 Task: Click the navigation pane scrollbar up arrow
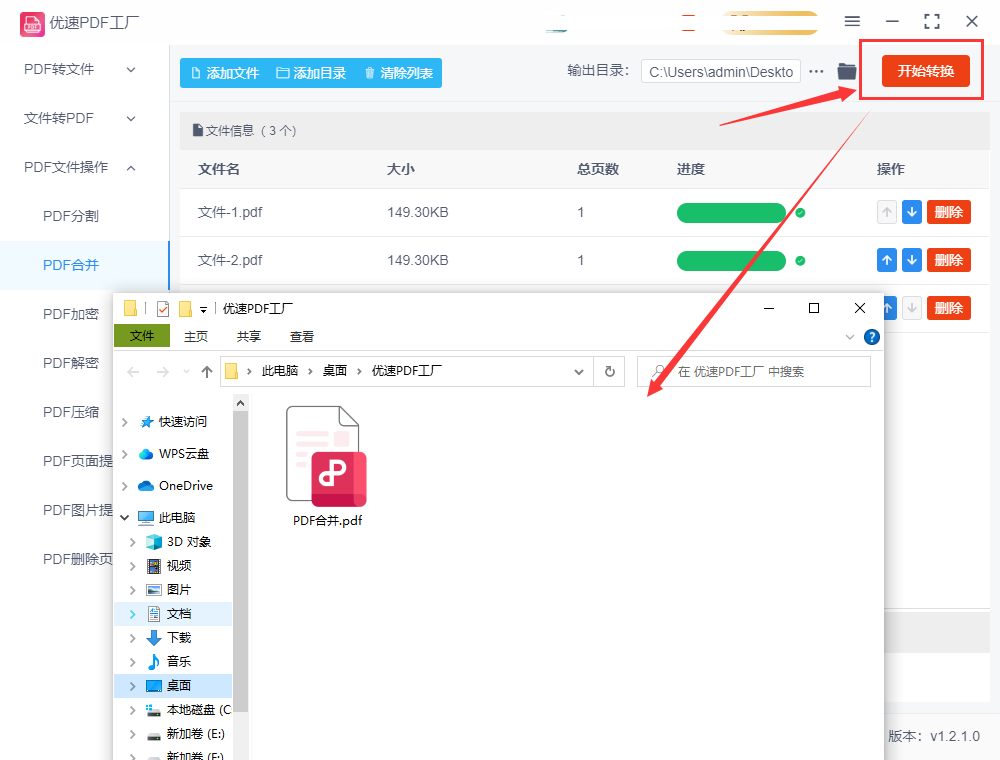tap(240, 403)
